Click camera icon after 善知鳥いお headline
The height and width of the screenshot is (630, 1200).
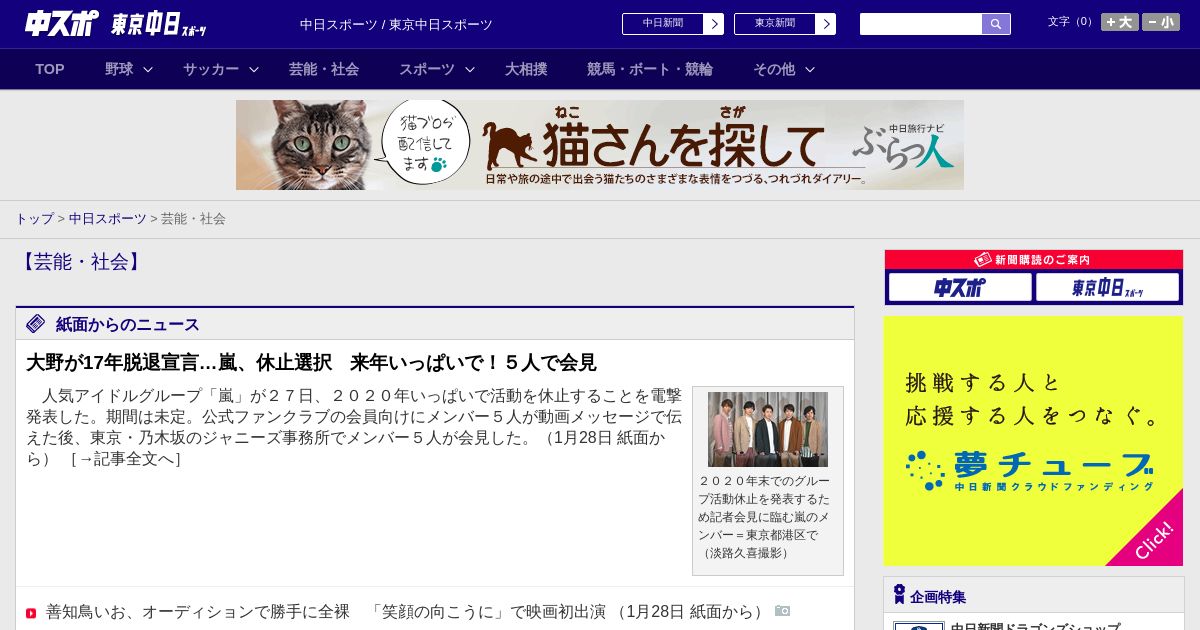782,610
